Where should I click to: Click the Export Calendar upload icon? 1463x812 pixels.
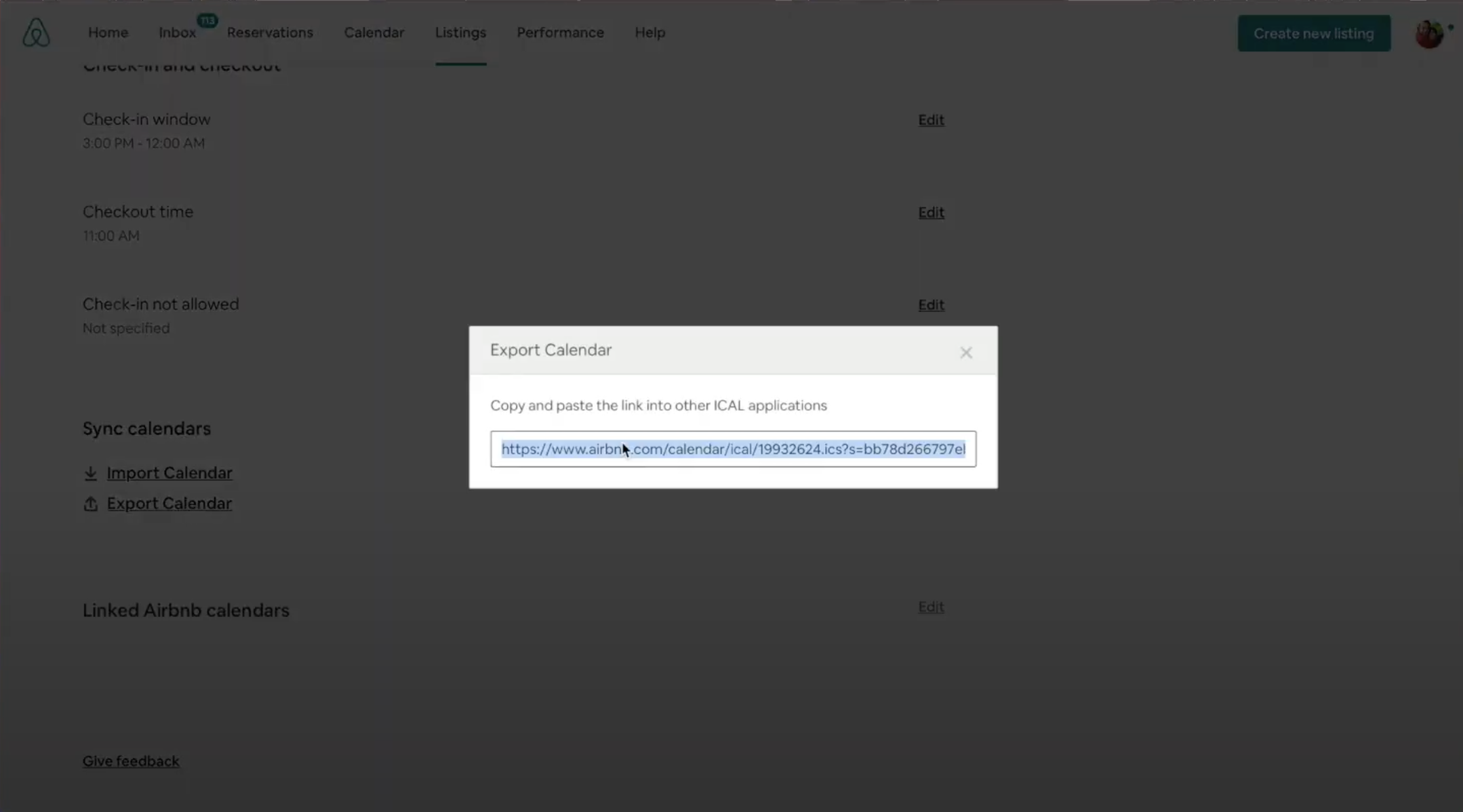91,504
